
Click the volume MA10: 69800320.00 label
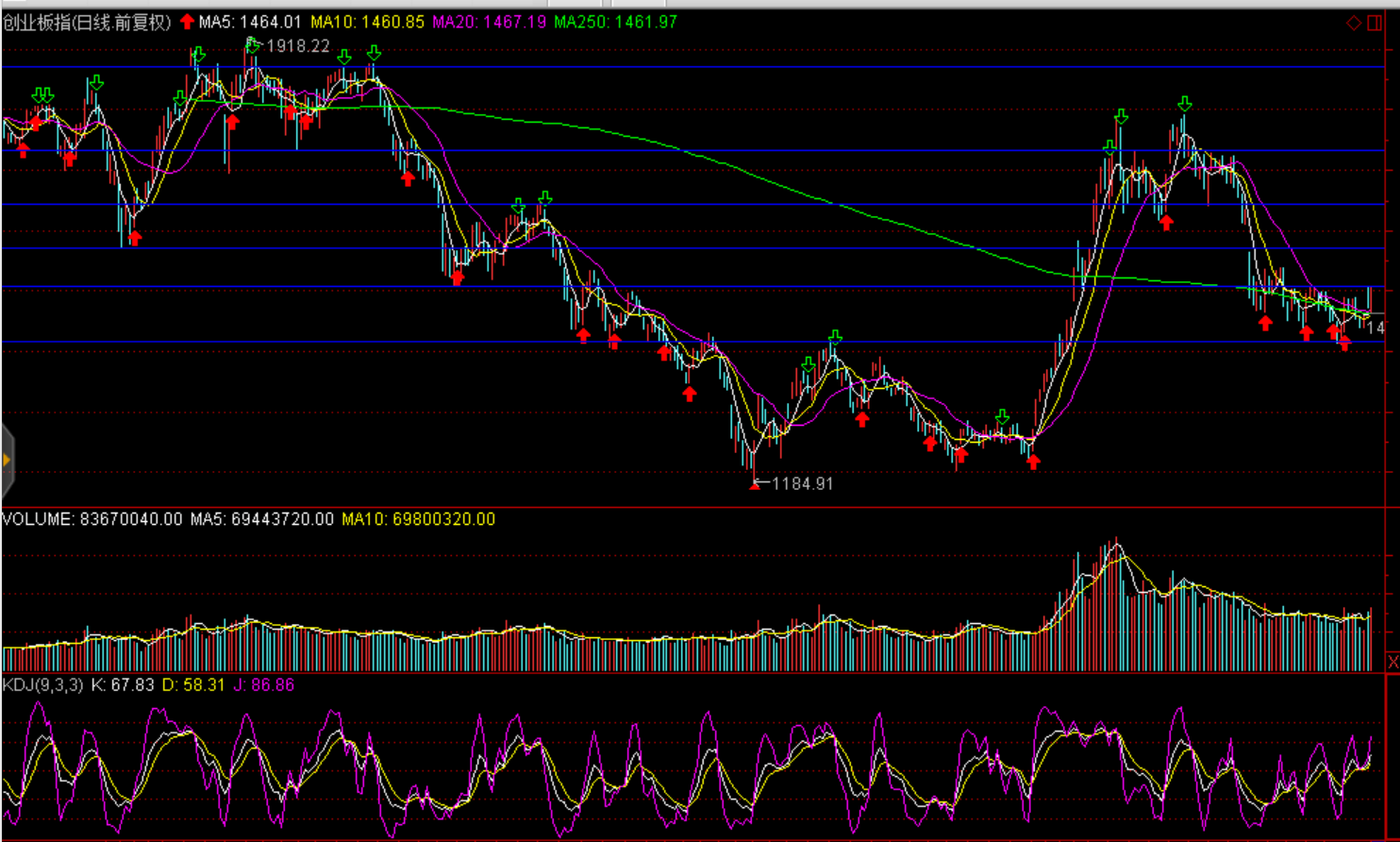418,519
